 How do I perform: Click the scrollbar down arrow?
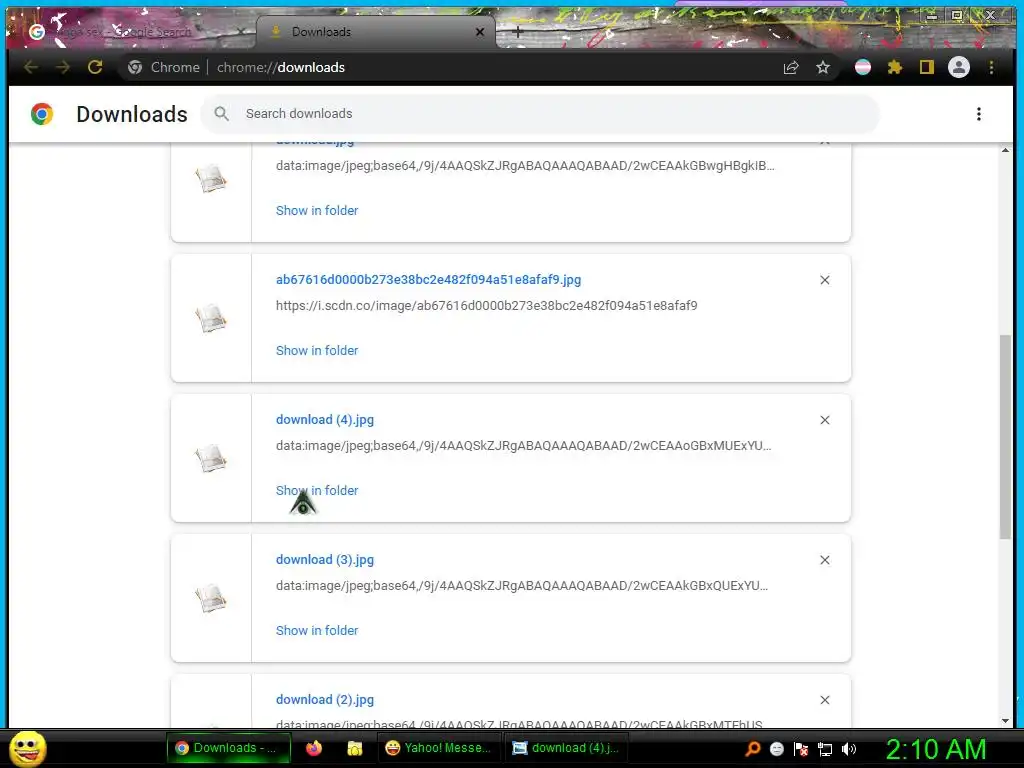[x=1005, y=721]
